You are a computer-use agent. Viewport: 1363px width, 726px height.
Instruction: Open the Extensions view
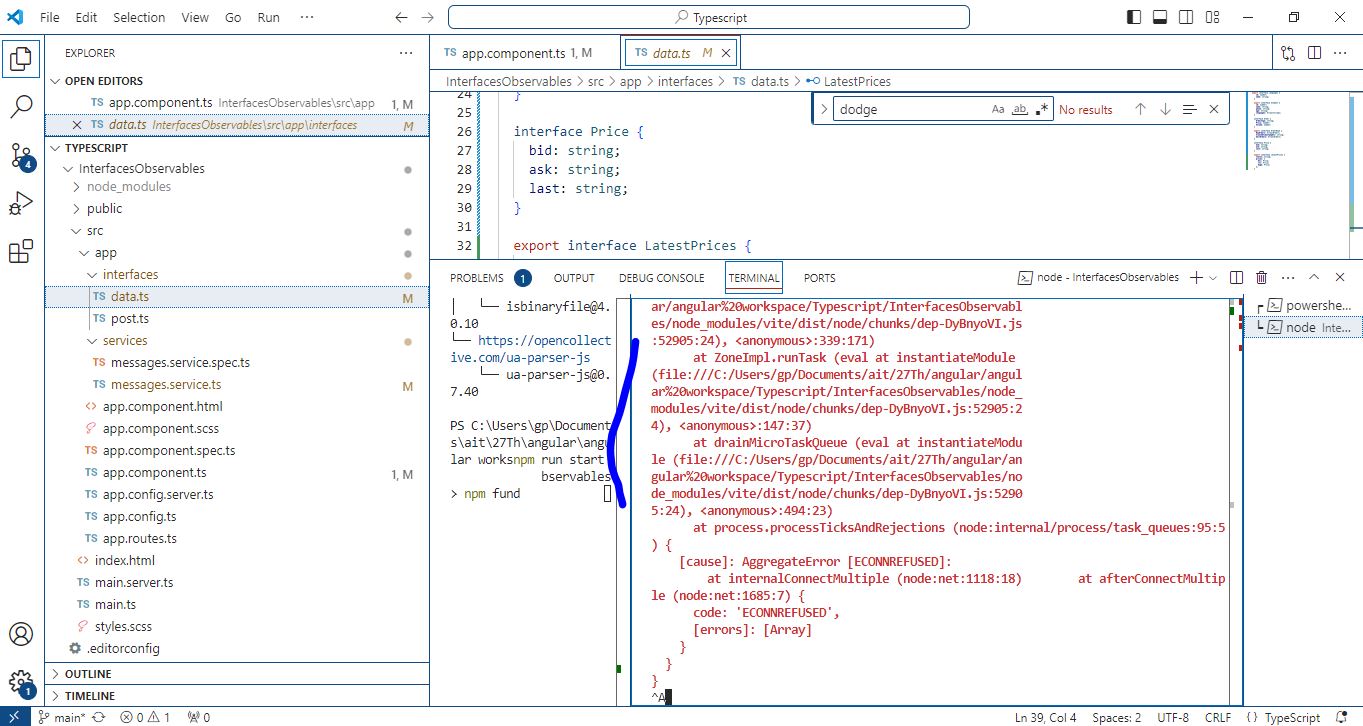tap(21, 252)
